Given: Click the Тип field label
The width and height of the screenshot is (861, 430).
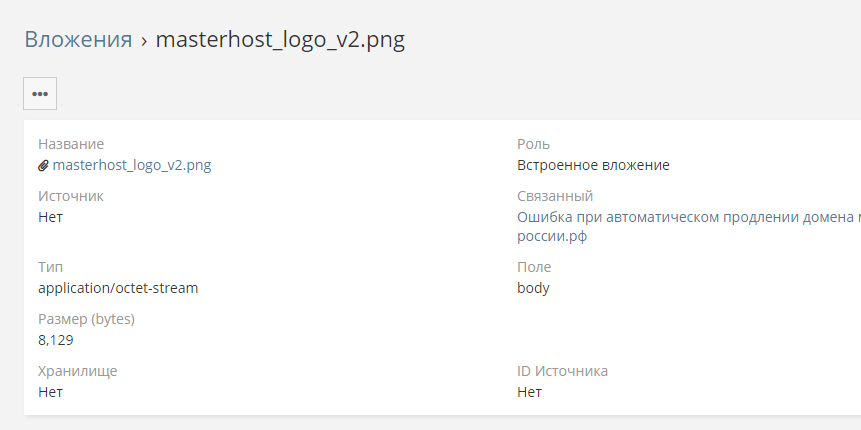Looking at the screenshot, I should tap(50, 267).
